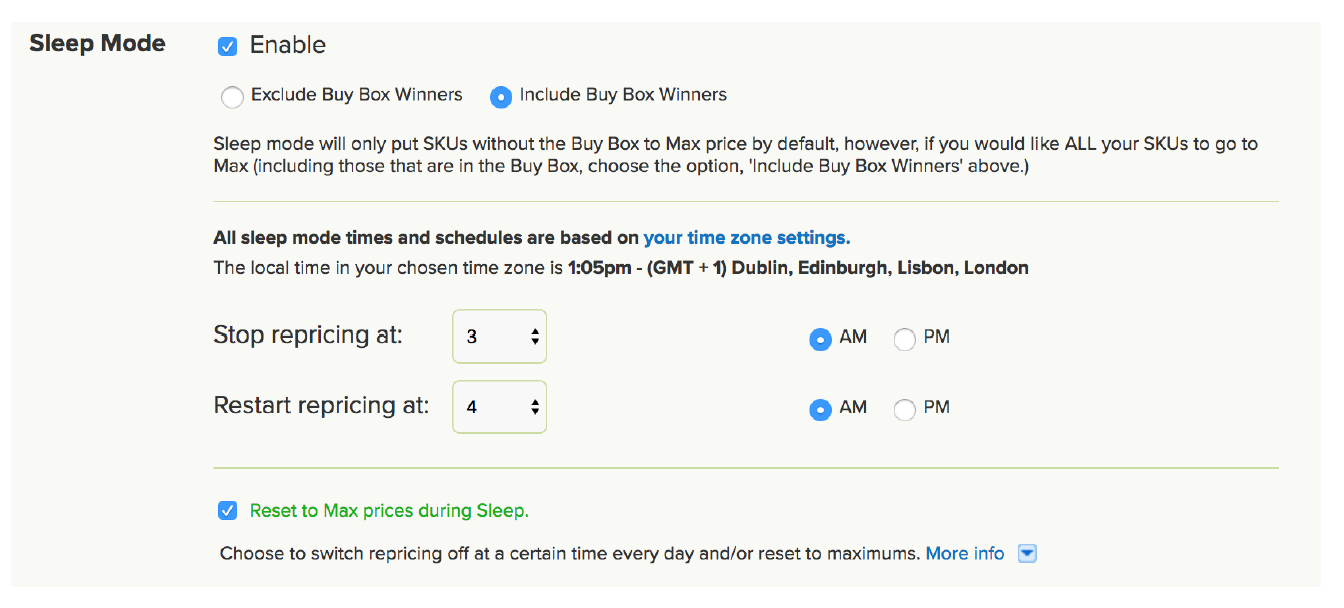Click the green 'Reset to Max prices during Sleep' text
The width and height of the screenshot is (1344, 608).
tap(389, 511)
